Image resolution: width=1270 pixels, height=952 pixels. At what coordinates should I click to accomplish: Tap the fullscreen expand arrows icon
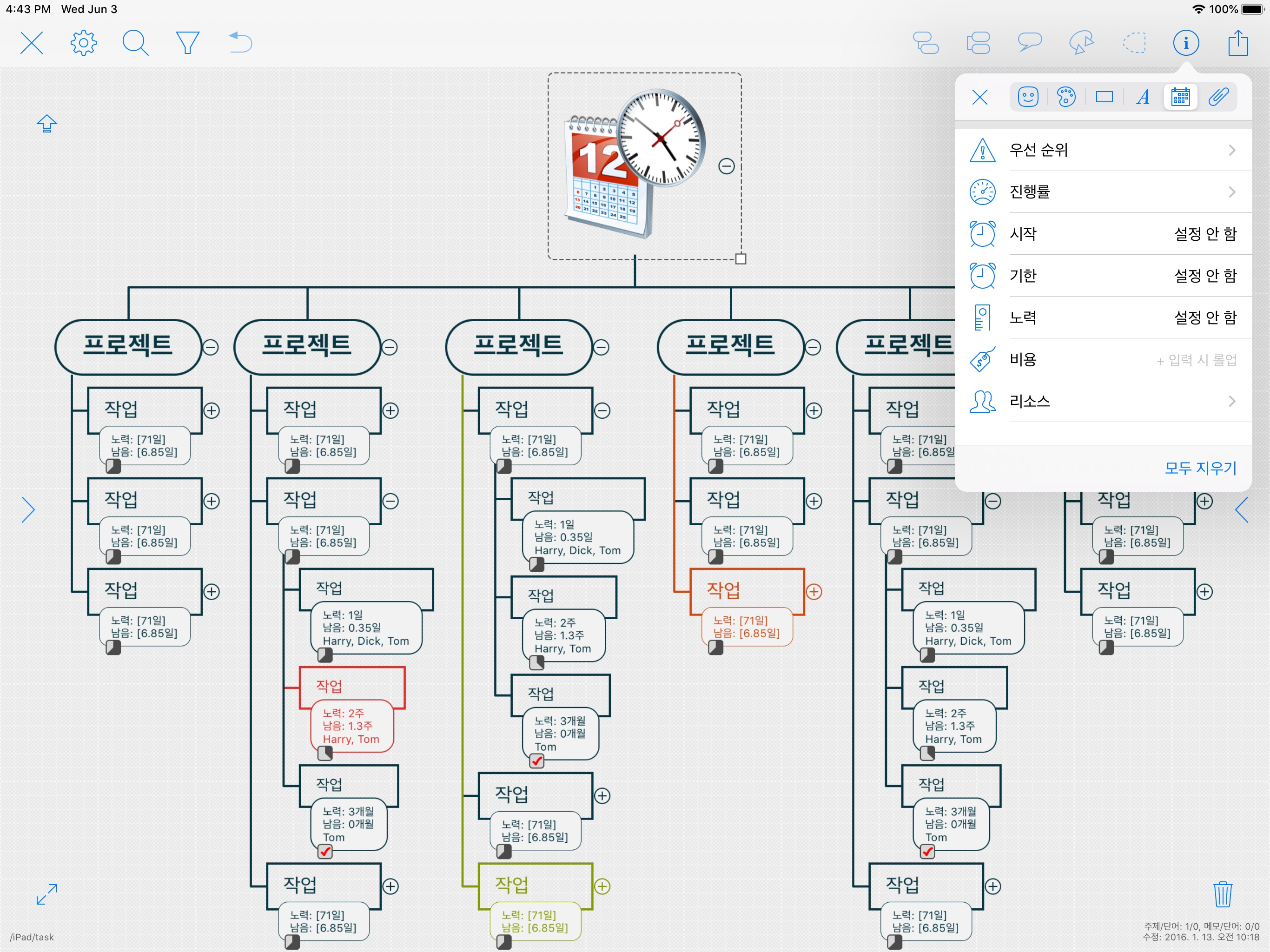46,894
